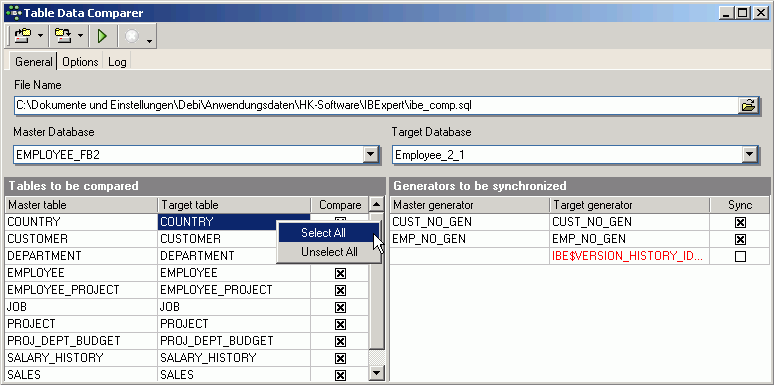Screen dimensions: 774x385
Task: Select PROJECT in Target table column
Action: tap(234, 324)
